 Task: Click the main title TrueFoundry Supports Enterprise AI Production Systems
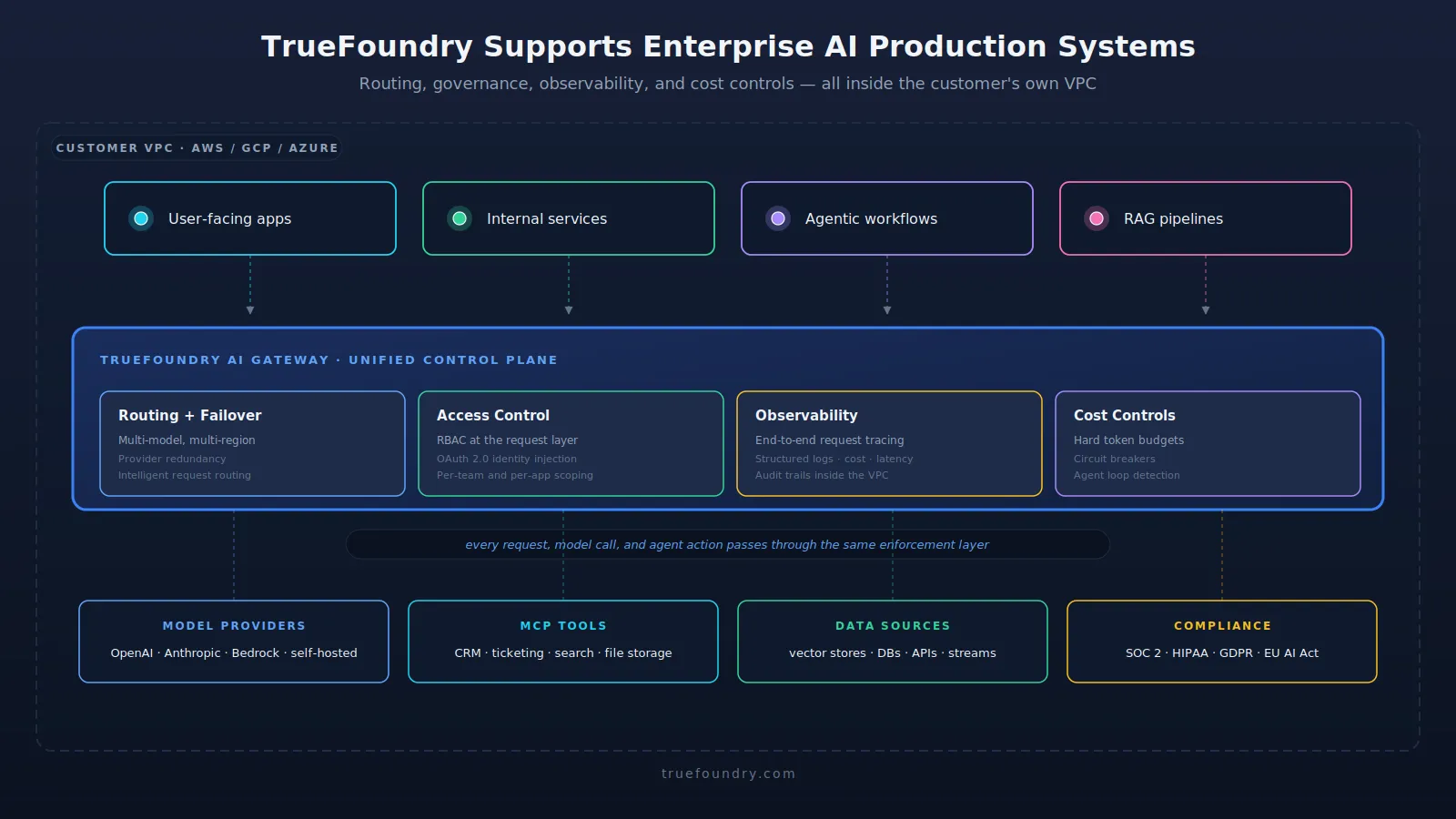tap(728, 46)
